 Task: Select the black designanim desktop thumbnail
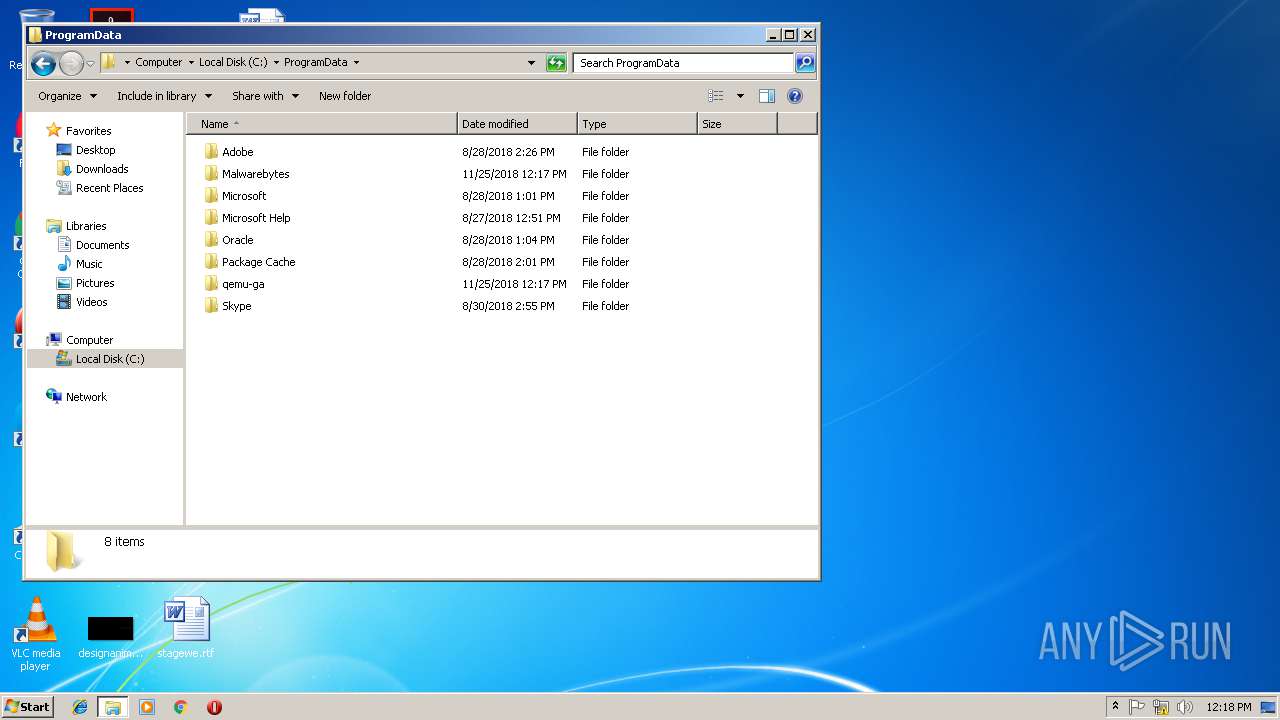(x=110, y=628)
